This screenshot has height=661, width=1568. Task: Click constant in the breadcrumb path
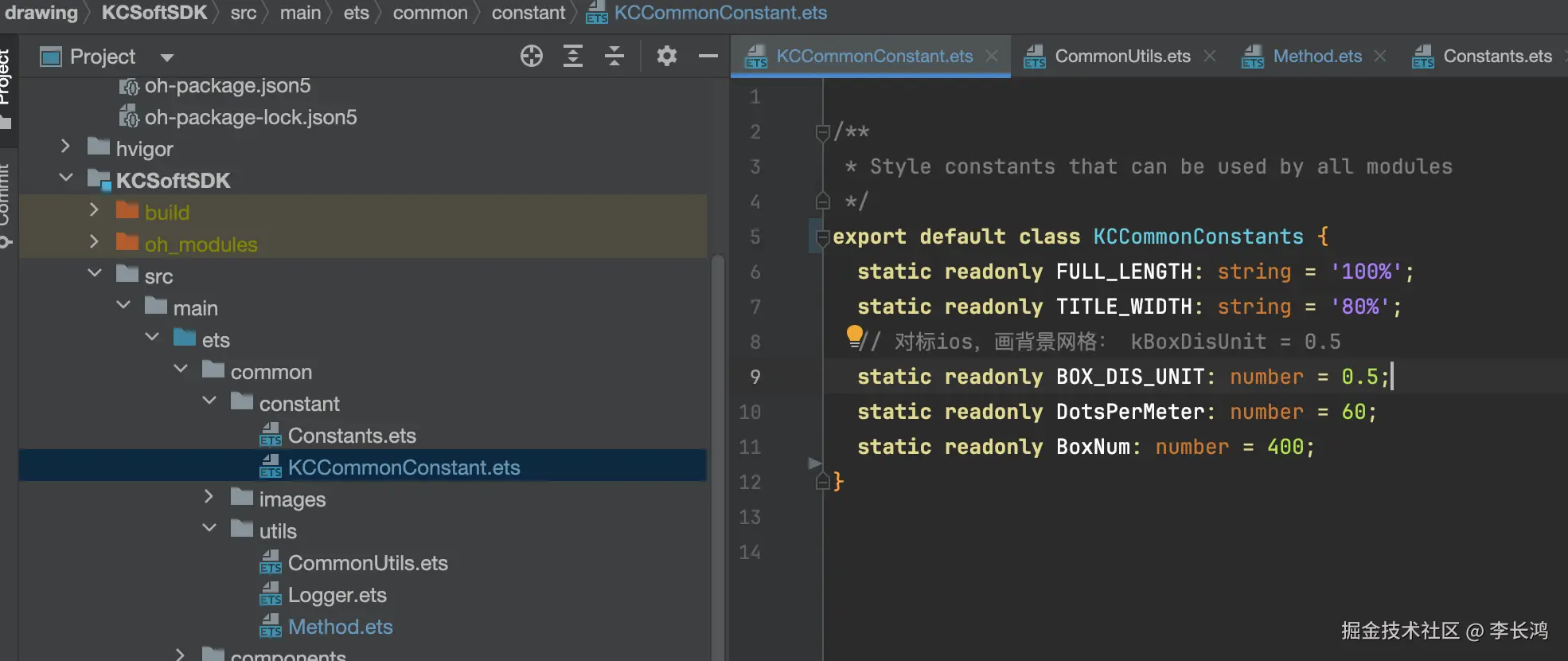pyautogui.click(x=529, y=13)
